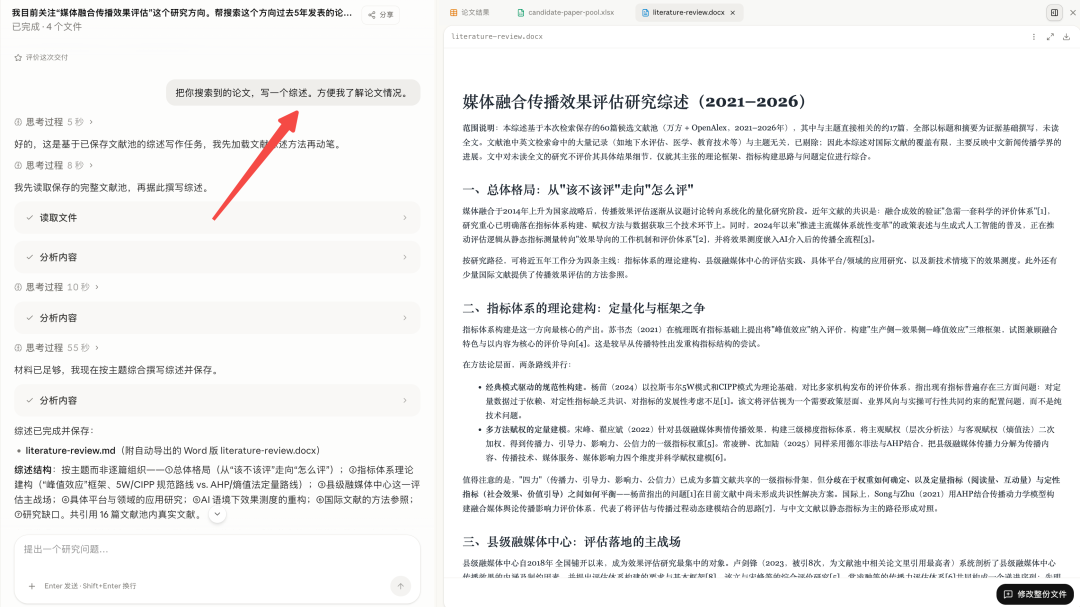Expand the 思考过程 5 秒 section

pos(53,122)
